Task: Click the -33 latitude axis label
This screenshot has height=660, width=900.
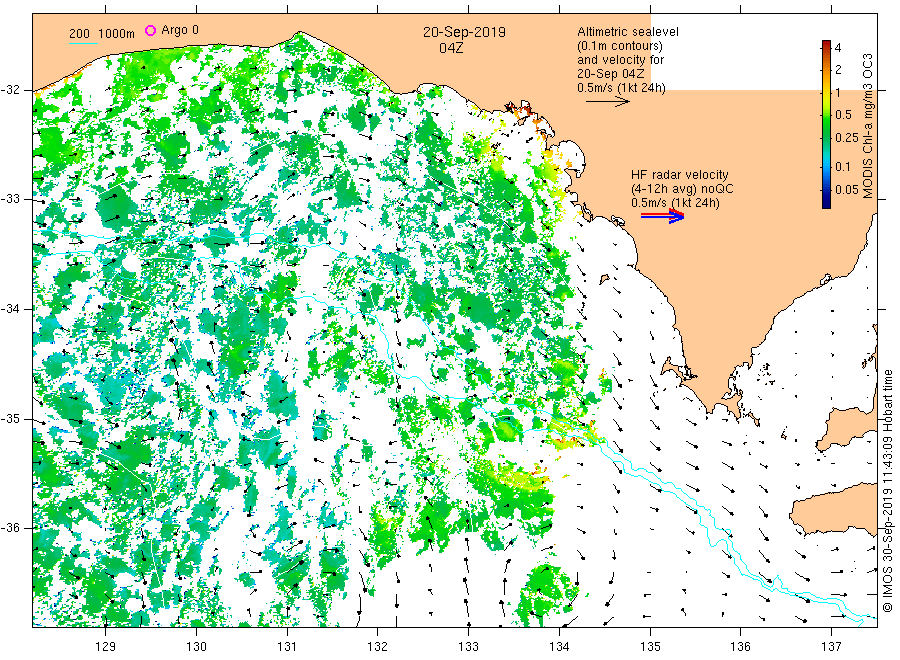Action: tap(10, 199)
